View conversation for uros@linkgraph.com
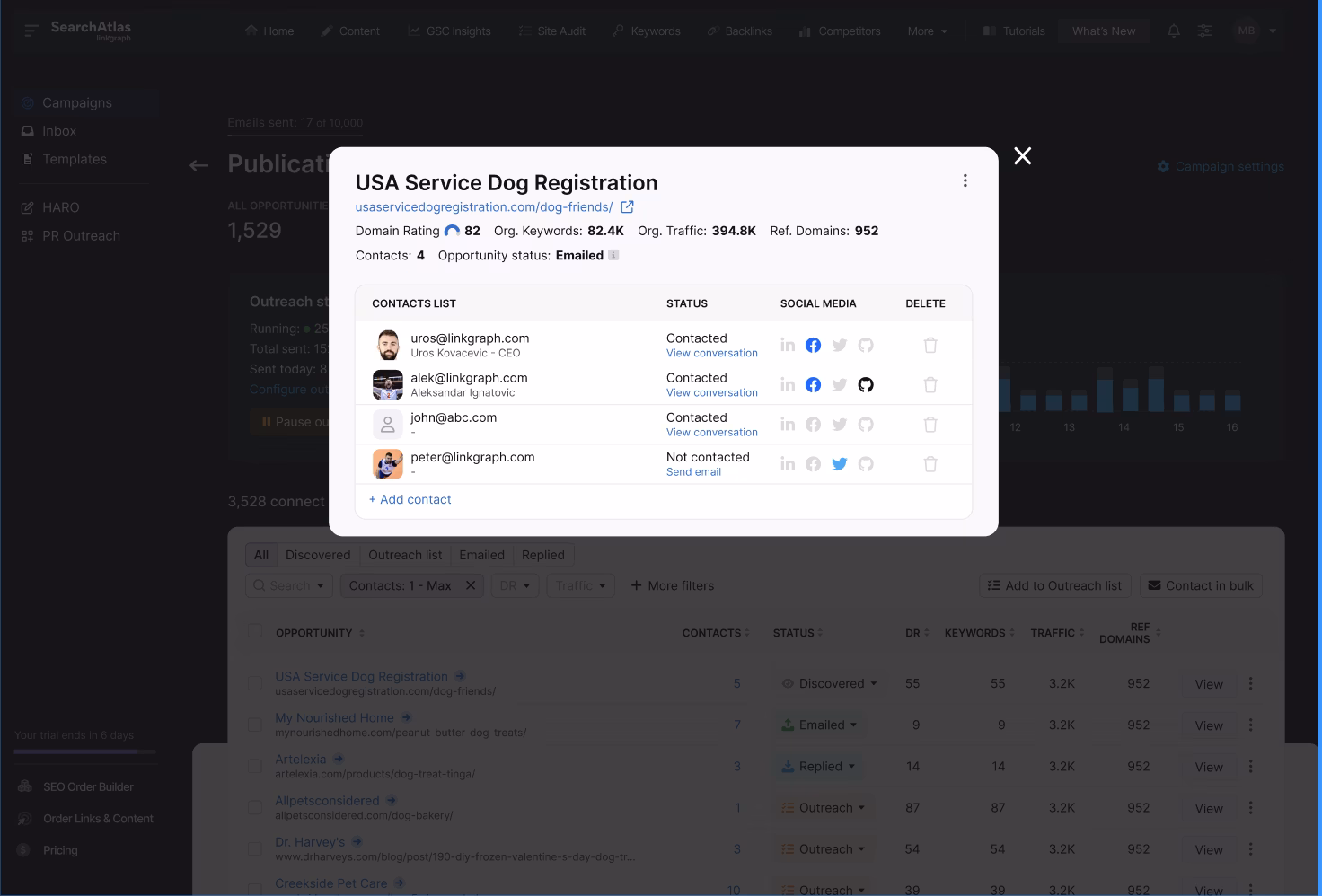 tap(711, 354)
